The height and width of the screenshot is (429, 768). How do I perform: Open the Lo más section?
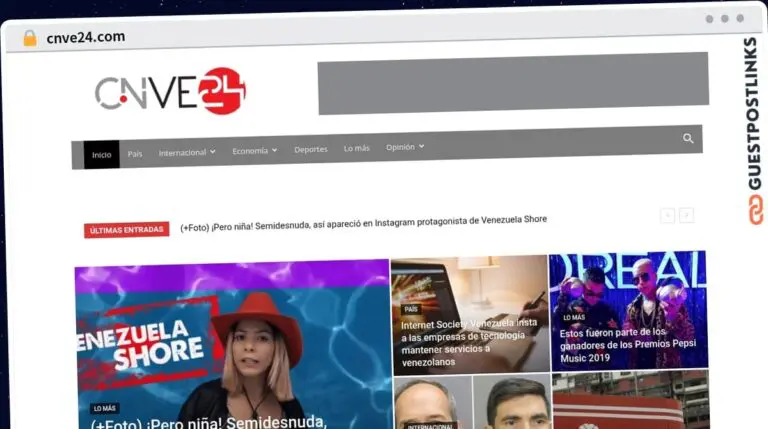coord(357,148)
